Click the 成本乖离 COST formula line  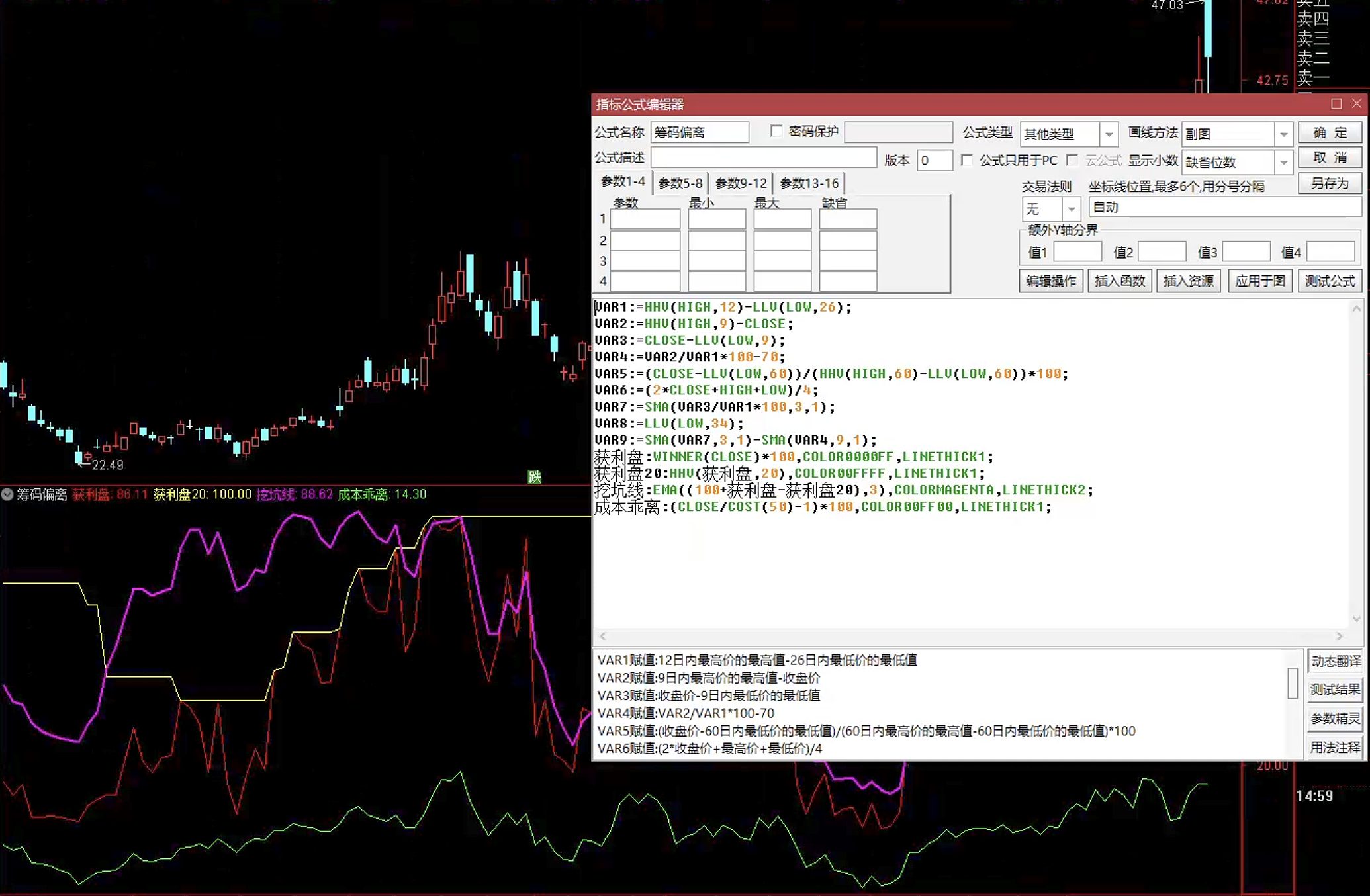pos(823,506)
